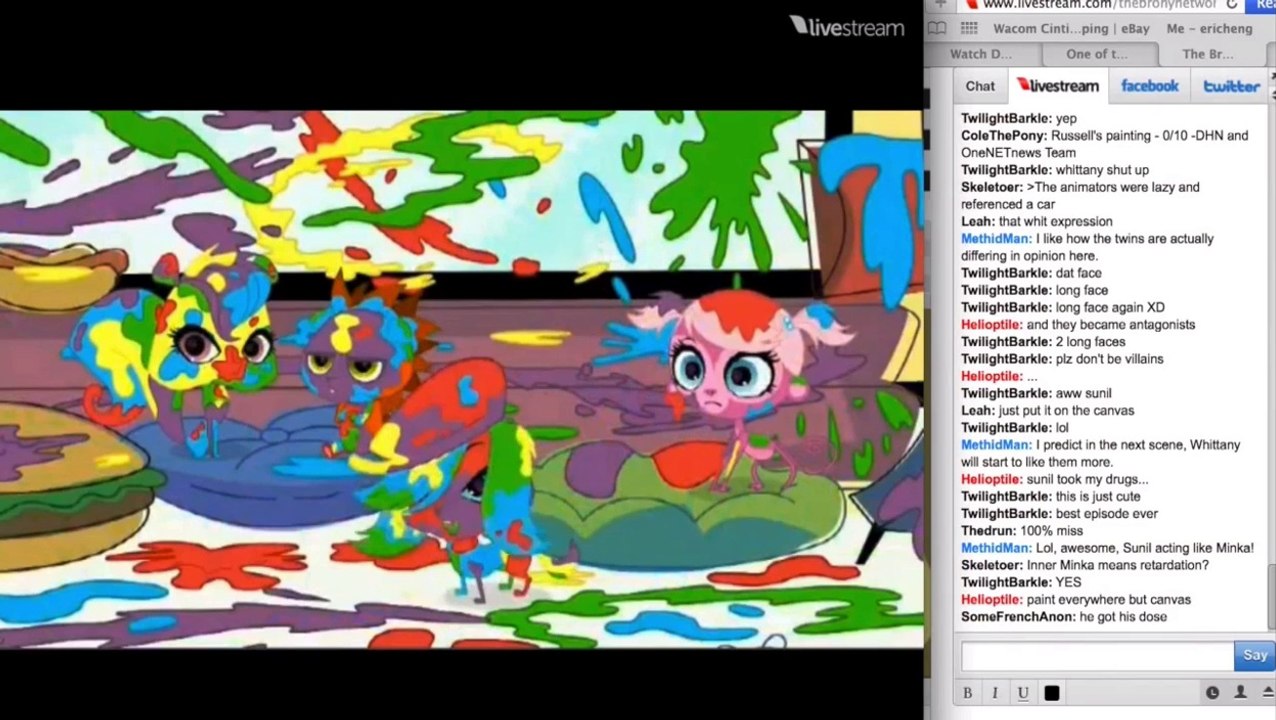Image resolution: width=1276 pixels, height=720 pixels.
Task: Click the 'he got his dose' message
Action: click(1123, 617)
